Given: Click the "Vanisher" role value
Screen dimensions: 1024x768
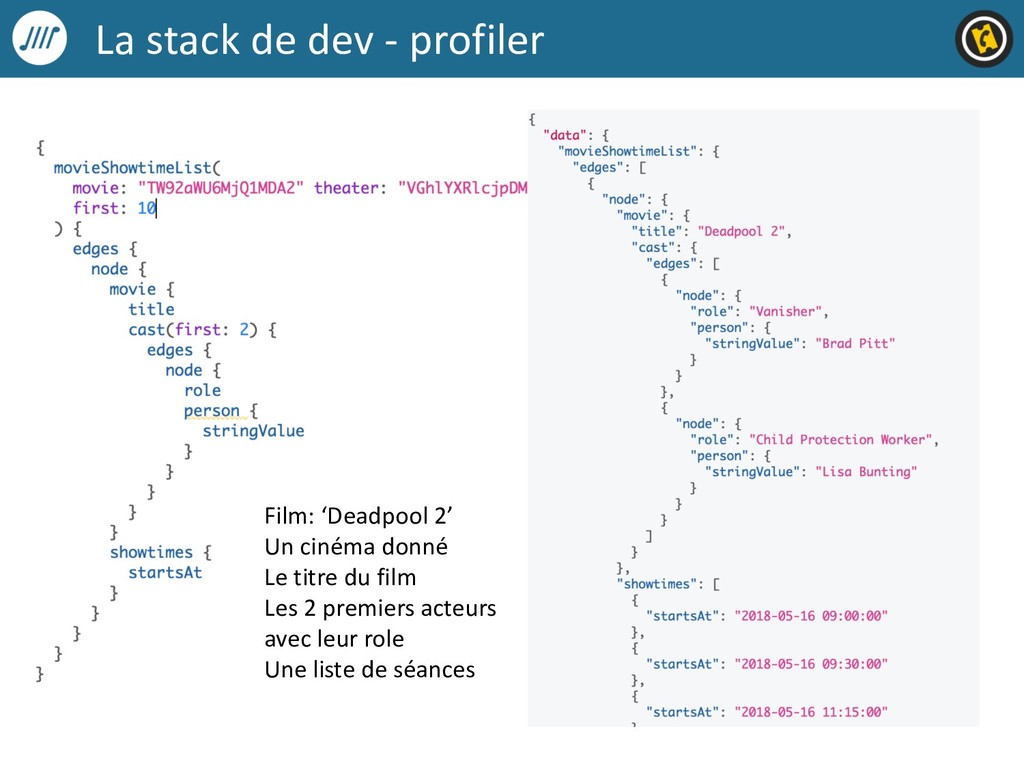Looking at the screenshot, I should (785, 312).
